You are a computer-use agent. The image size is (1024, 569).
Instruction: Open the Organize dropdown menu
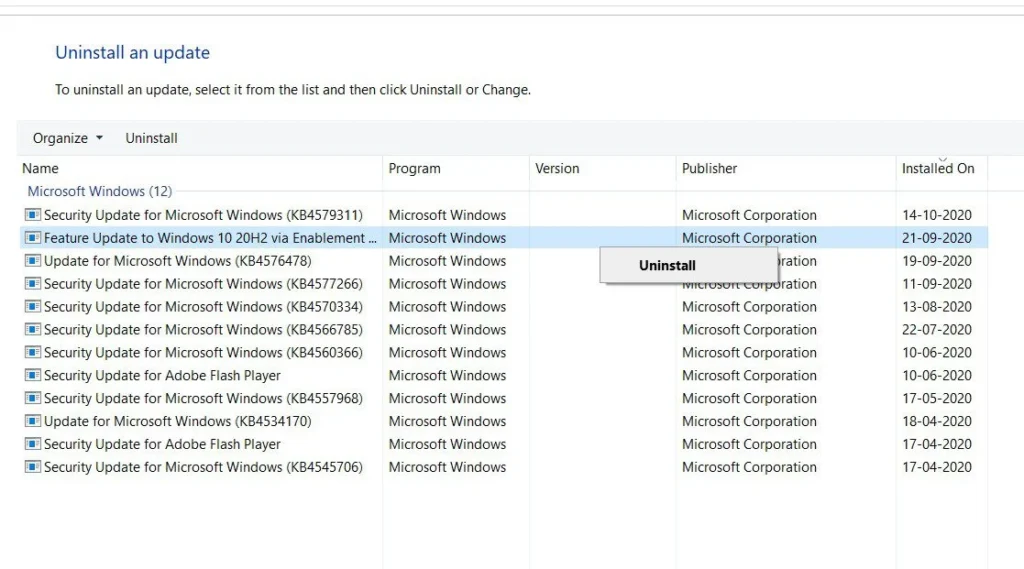click(68, 138)
